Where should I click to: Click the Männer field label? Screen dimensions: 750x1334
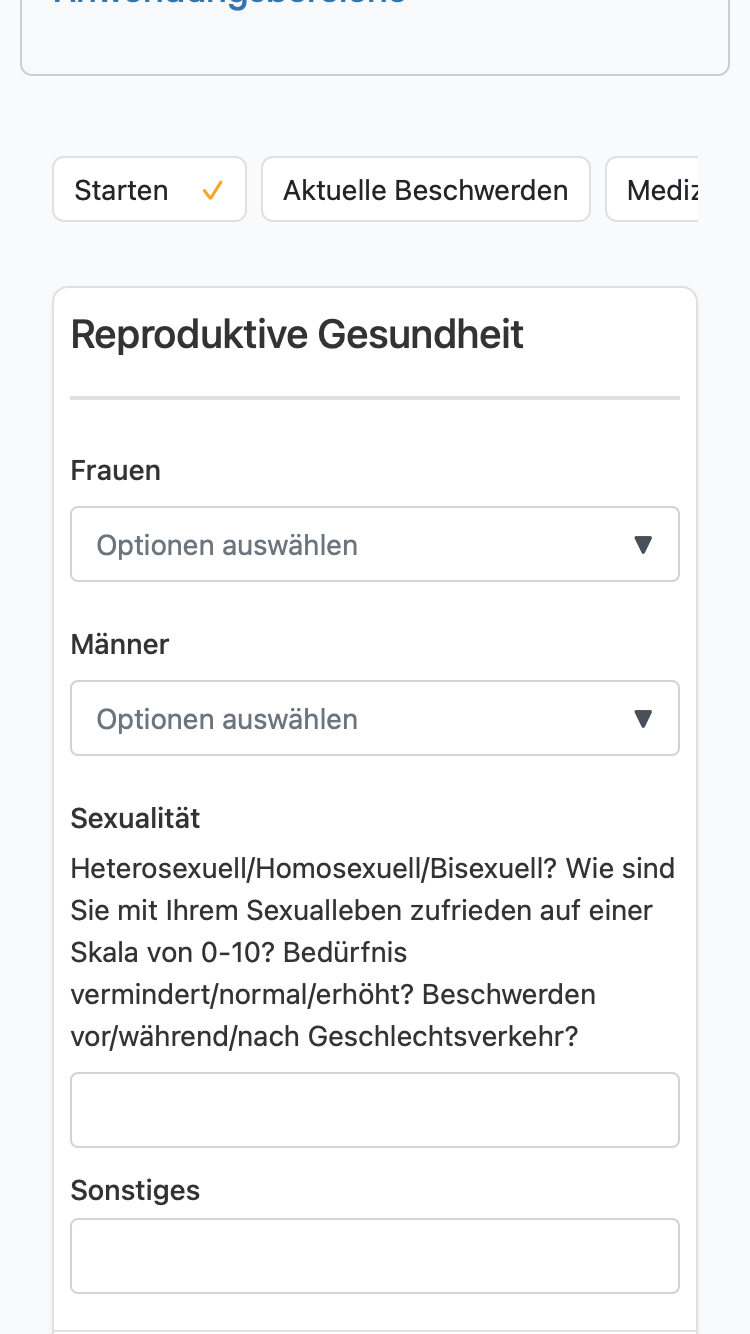[120, 644]
